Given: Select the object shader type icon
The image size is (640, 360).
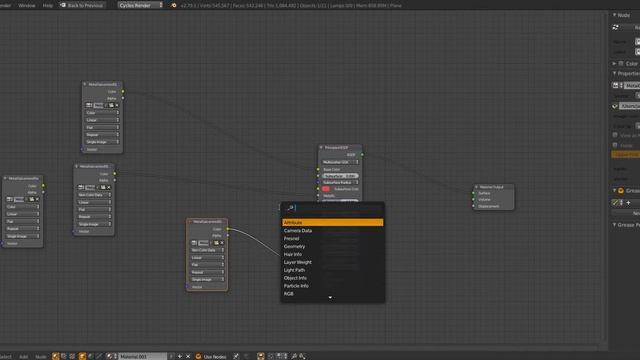Looking at the screenshot, I should pyautogui.click(x=82, y=356).
